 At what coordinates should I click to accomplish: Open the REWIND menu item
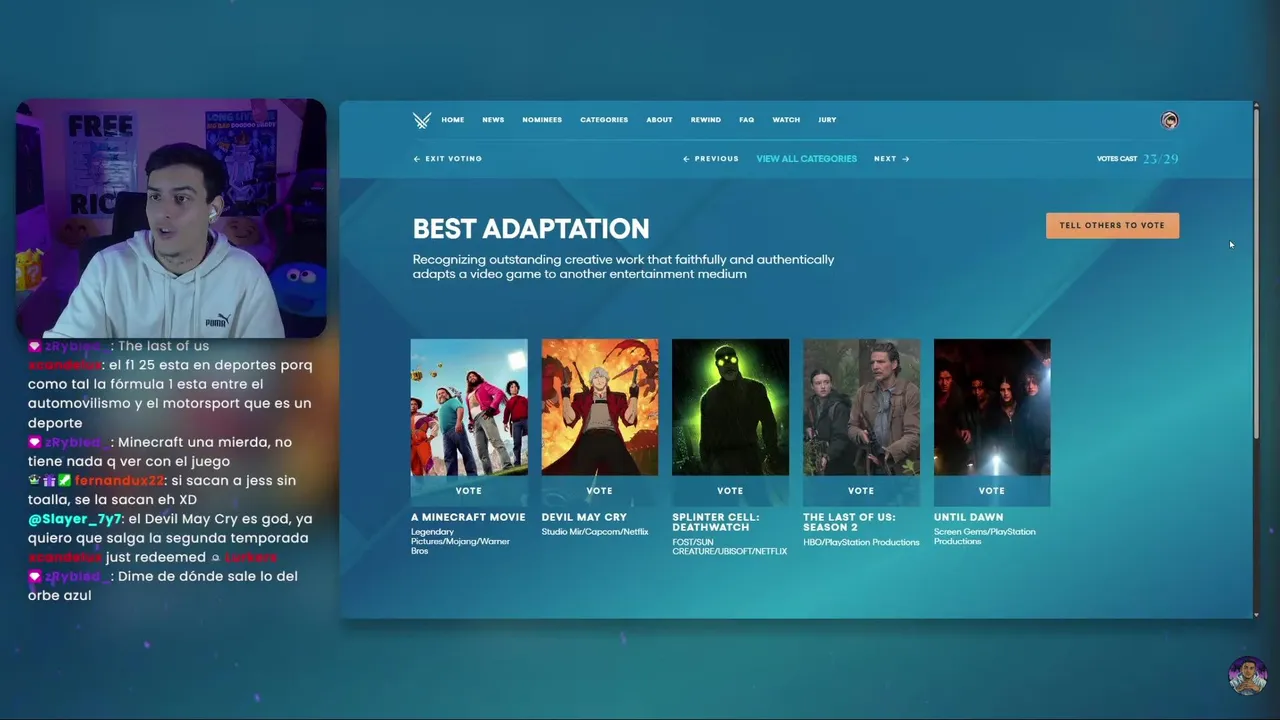pos(705,120)
